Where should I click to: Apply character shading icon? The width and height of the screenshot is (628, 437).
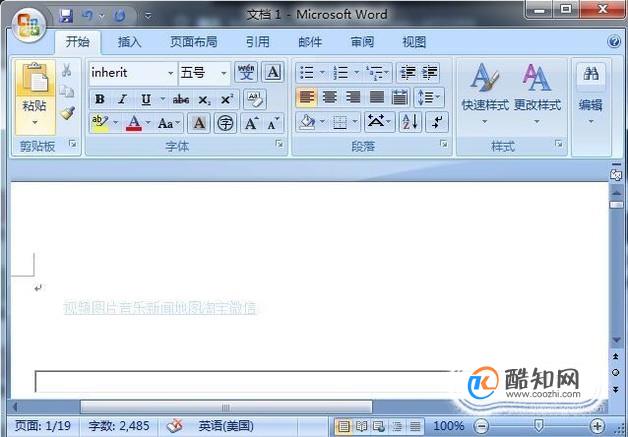pos(199,123)
